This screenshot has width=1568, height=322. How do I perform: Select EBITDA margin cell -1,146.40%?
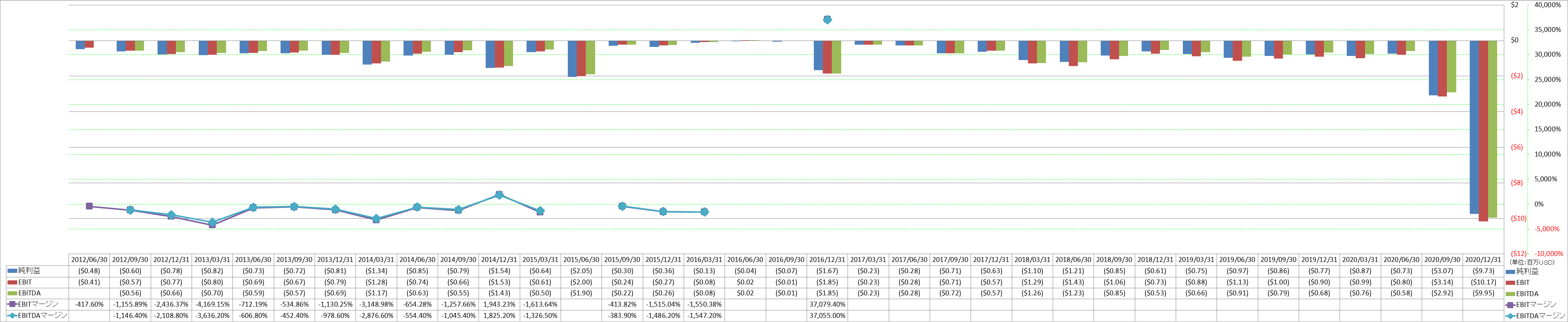[131, 315]
